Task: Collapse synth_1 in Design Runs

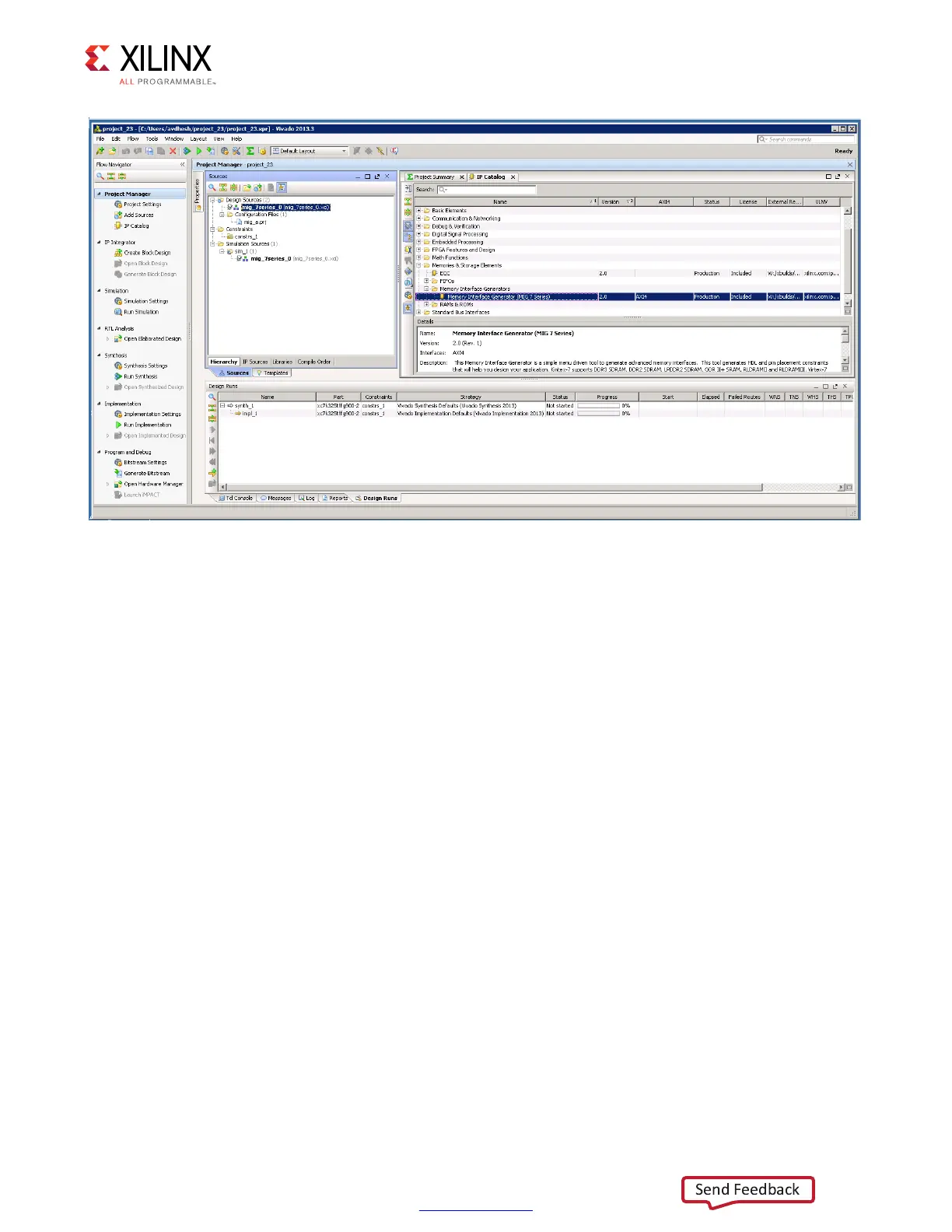Action: pos(222,406)
